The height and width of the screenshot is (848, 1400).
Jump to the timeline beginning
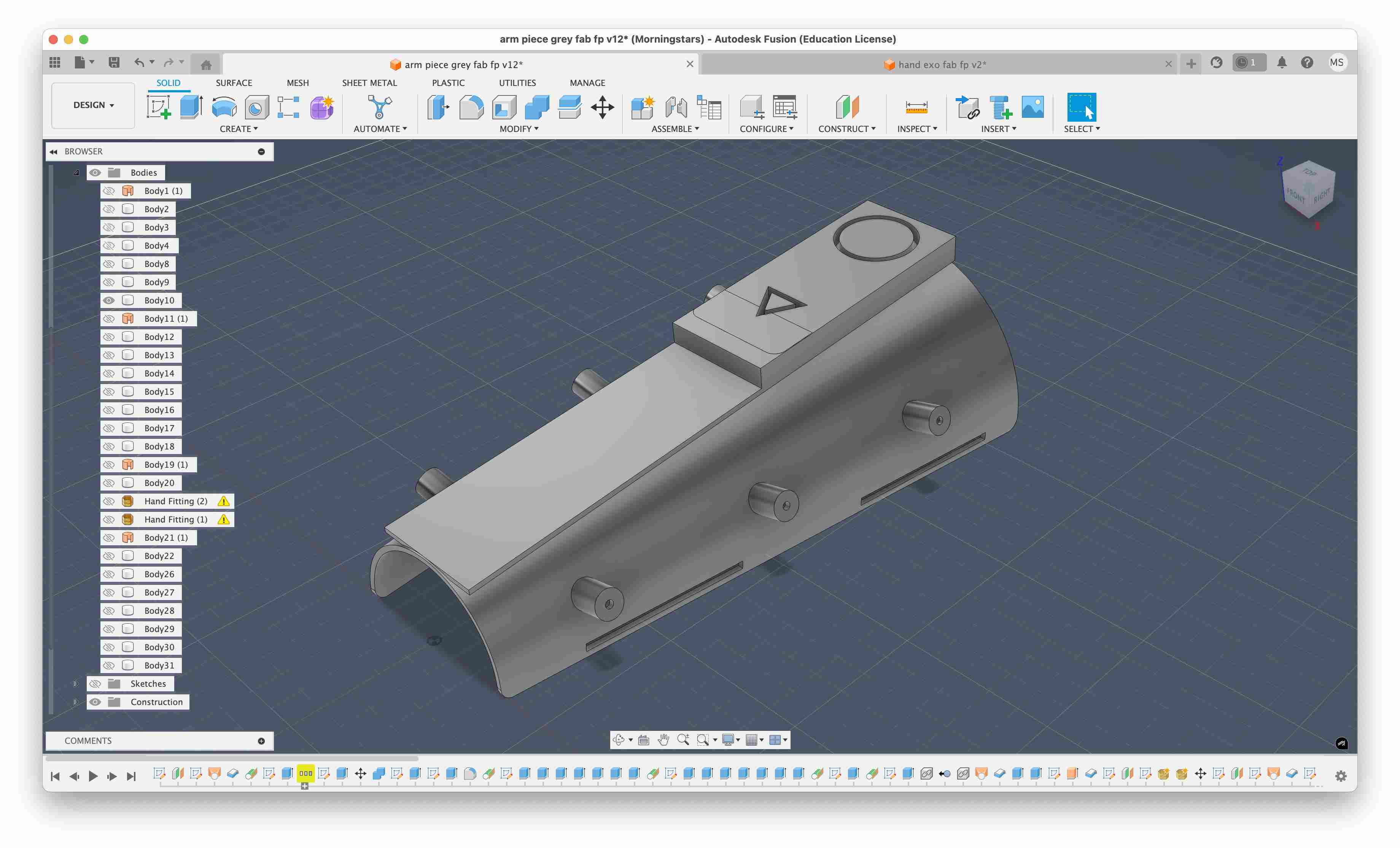55,776
